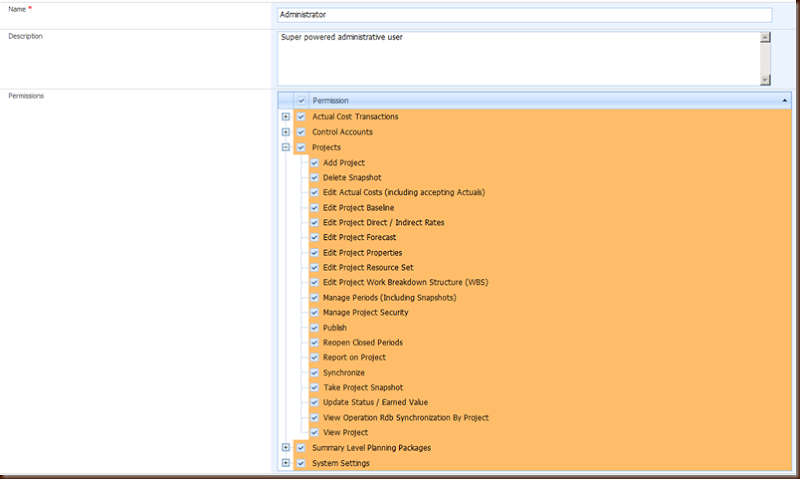This screenshot has height=479, width=800.
Task: Uncheck the Add Project permission
Action: 314,162
